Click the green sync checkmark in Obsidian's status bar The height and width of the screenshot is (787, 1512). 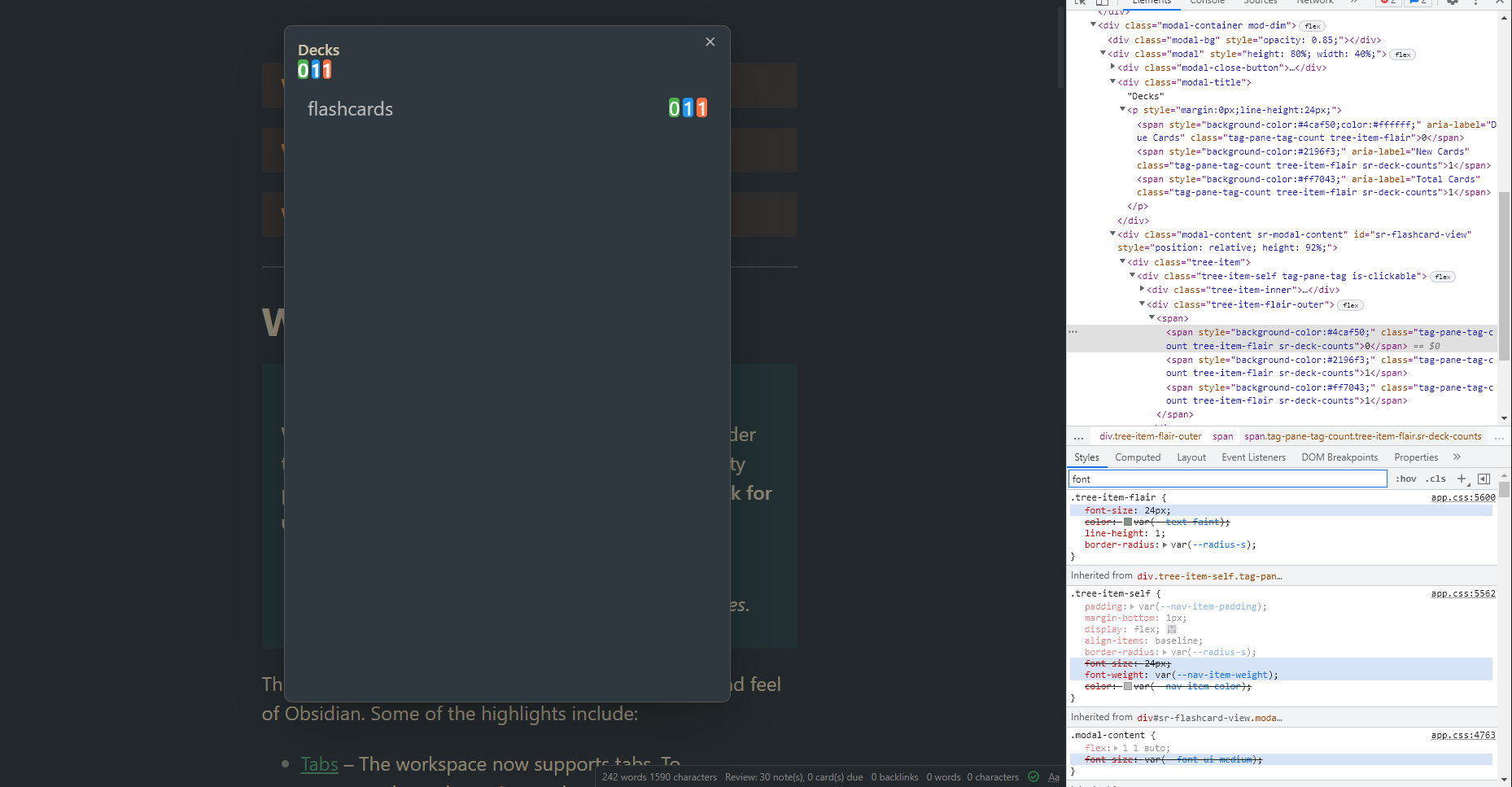(x=1033, y=776)
